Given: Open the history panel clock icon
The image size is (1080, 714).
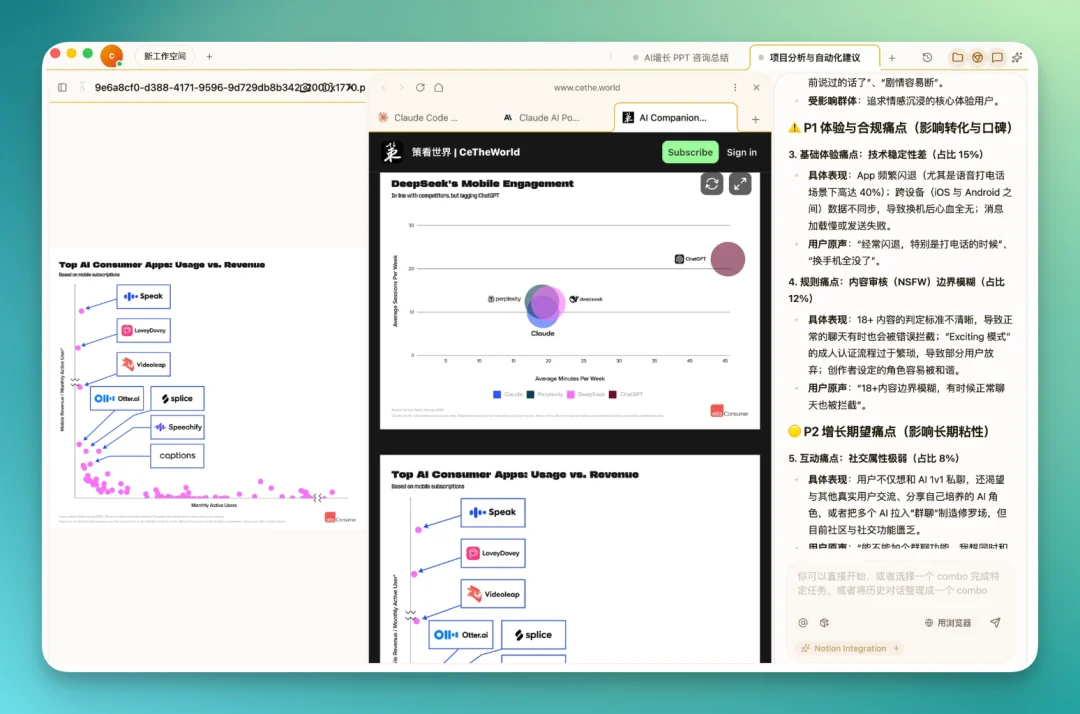Looking at the screenshot, I should point(926,57).
